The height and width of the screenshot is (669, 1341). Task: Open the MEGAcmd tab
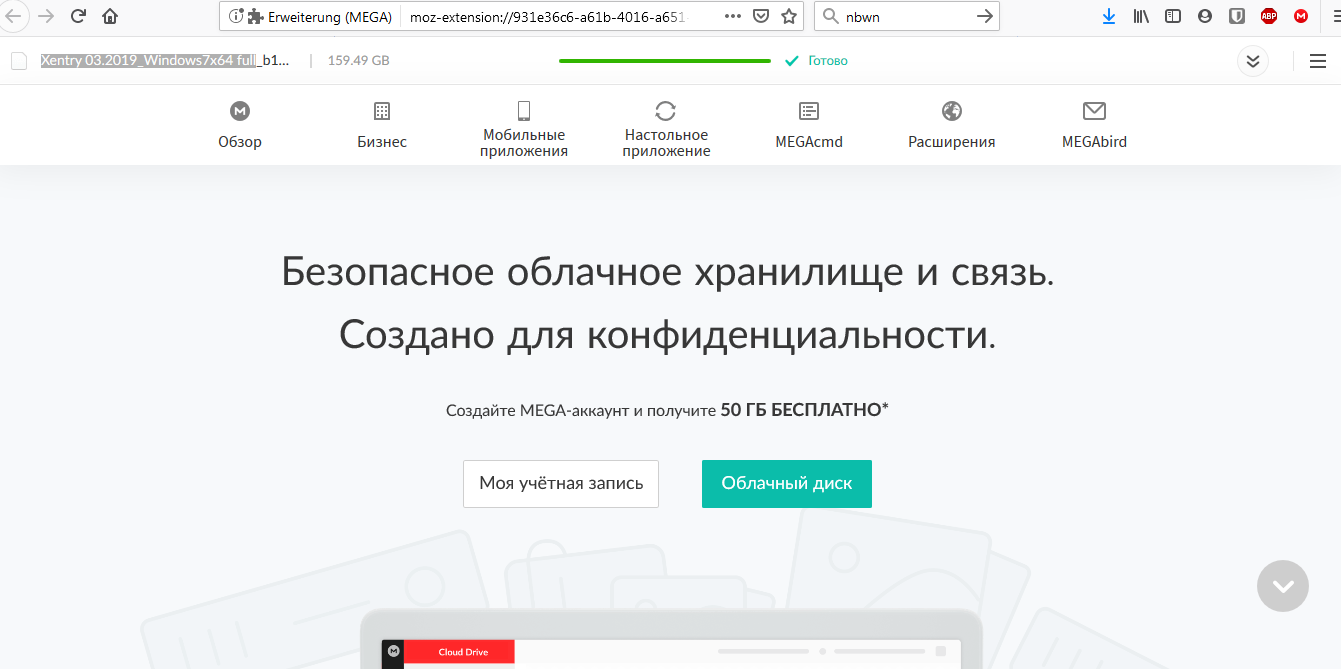(x=809, y=126)
